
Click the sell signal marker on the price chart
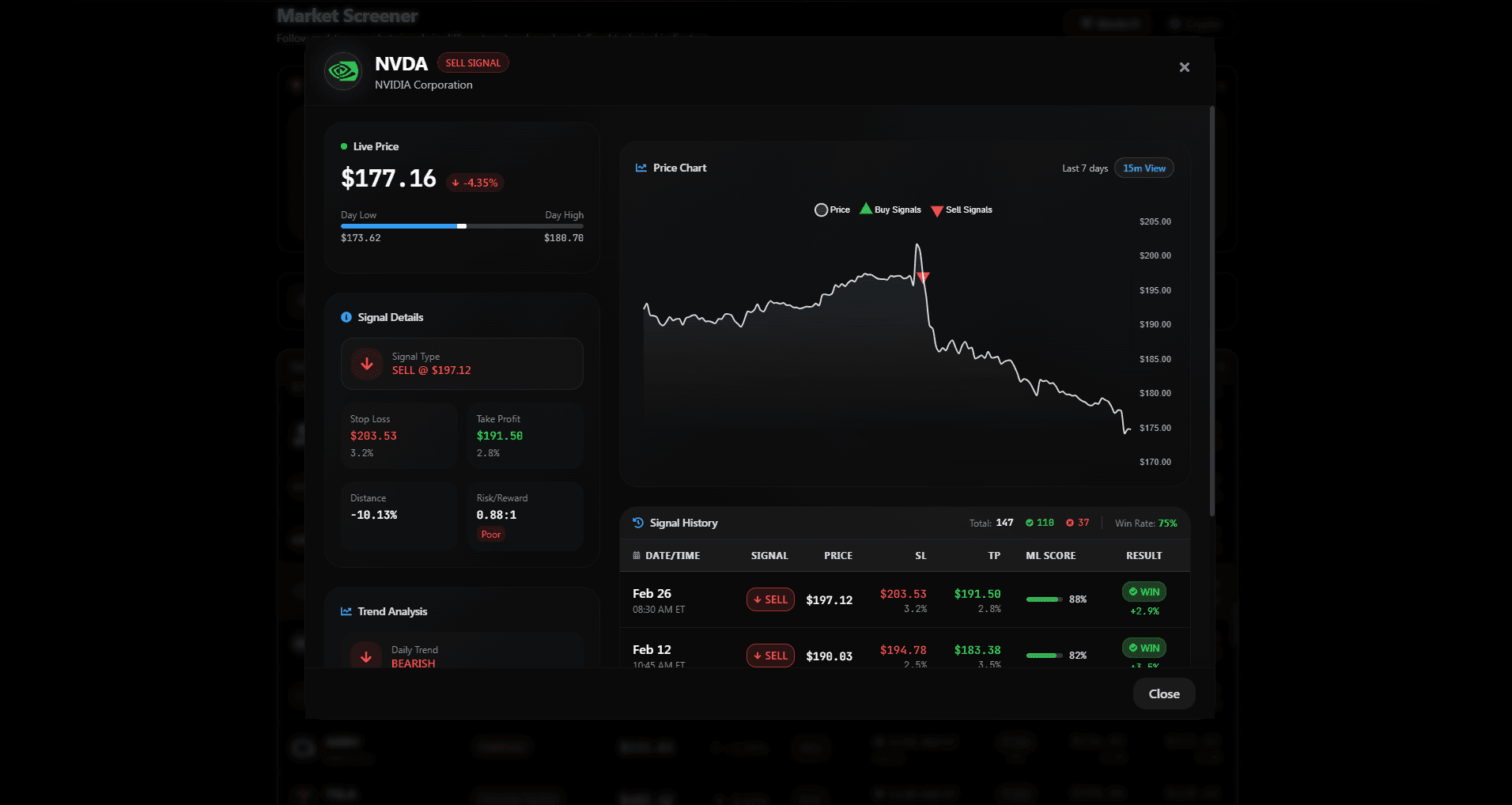pyautogui.click(x=924, y=278)
